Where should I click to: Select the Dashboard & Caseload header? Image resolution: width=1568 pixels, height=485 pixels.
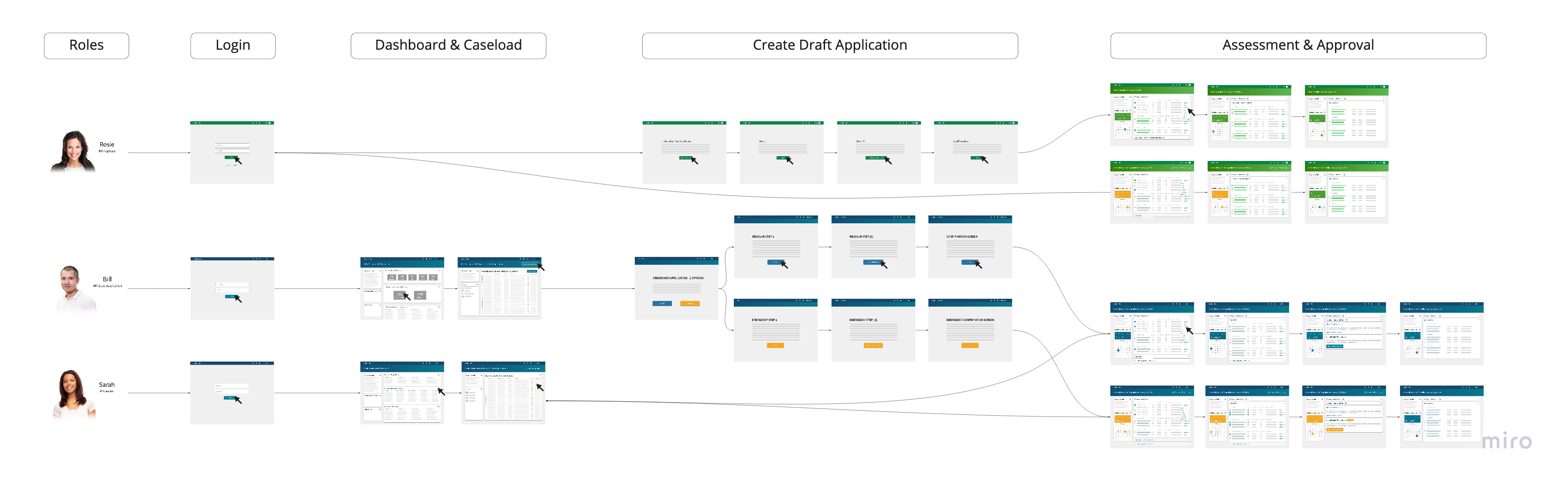click(x=448, y=46)
